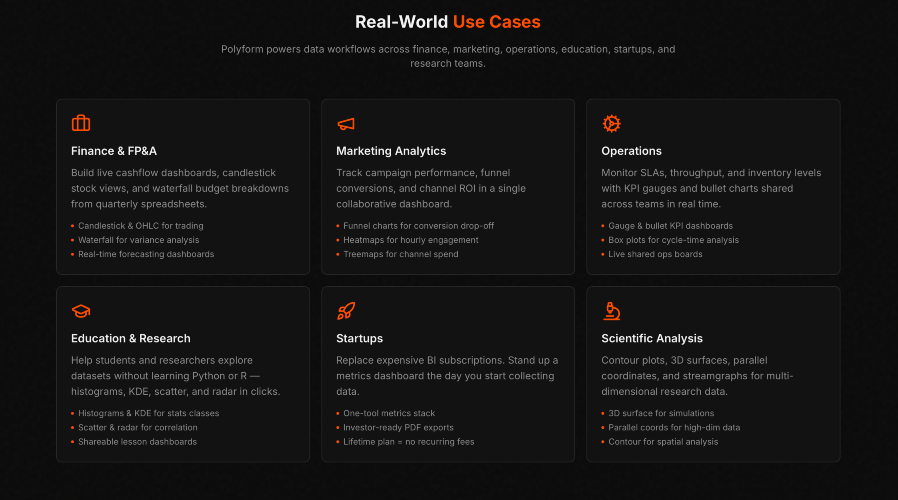The height and width of the screenshot is (500, 898).
Task: Click the megaphone icon on Marketing Analytics card
Action: point(346,124)
